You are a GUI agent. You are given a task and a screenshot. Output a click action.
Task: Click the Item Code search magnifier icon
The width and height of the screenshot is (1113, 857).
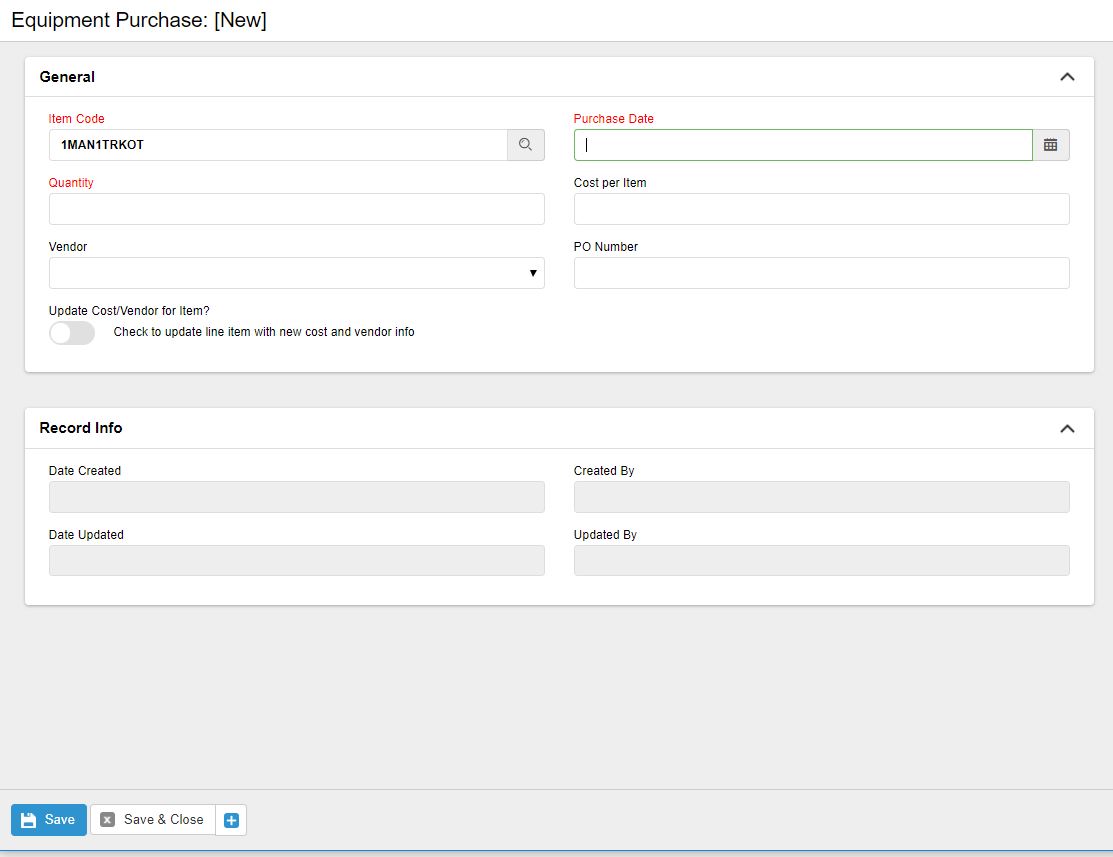(525, 145)
